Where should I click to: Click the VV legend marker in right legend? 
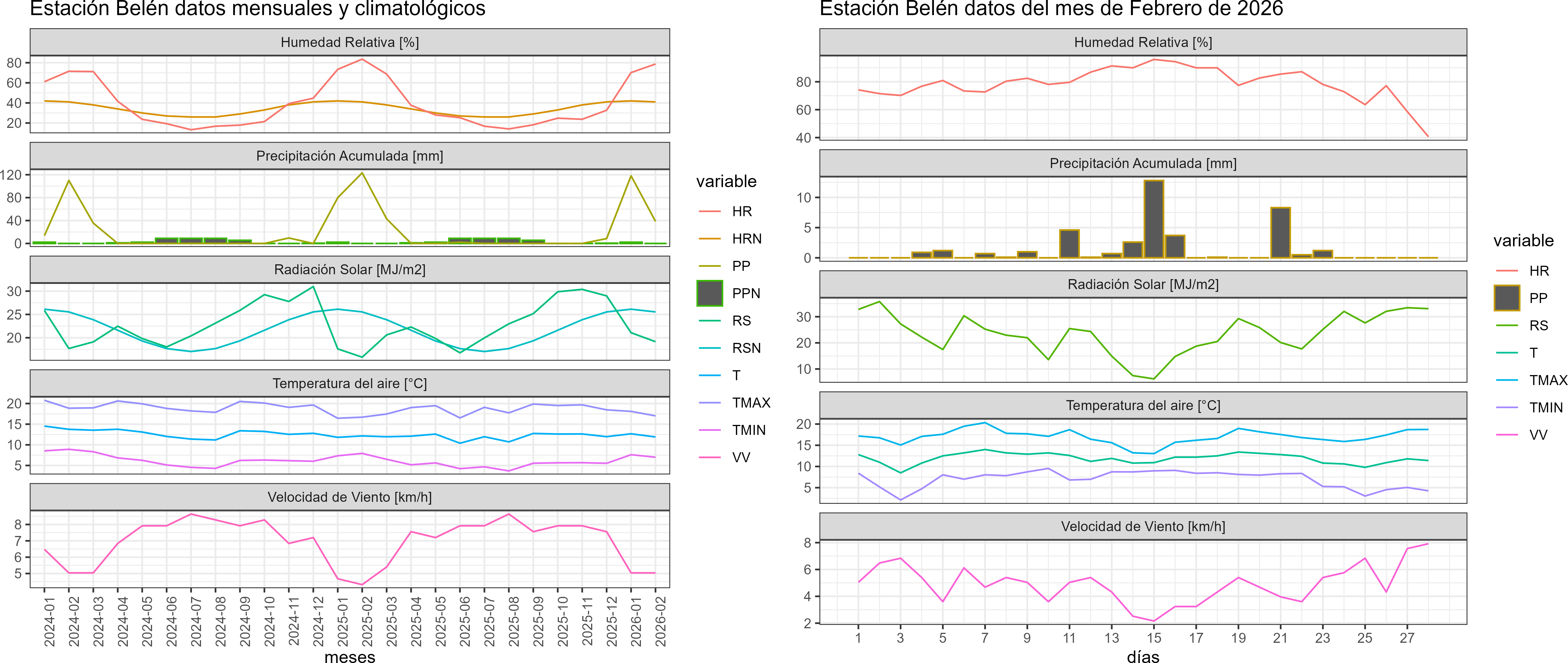(1506, 435)
